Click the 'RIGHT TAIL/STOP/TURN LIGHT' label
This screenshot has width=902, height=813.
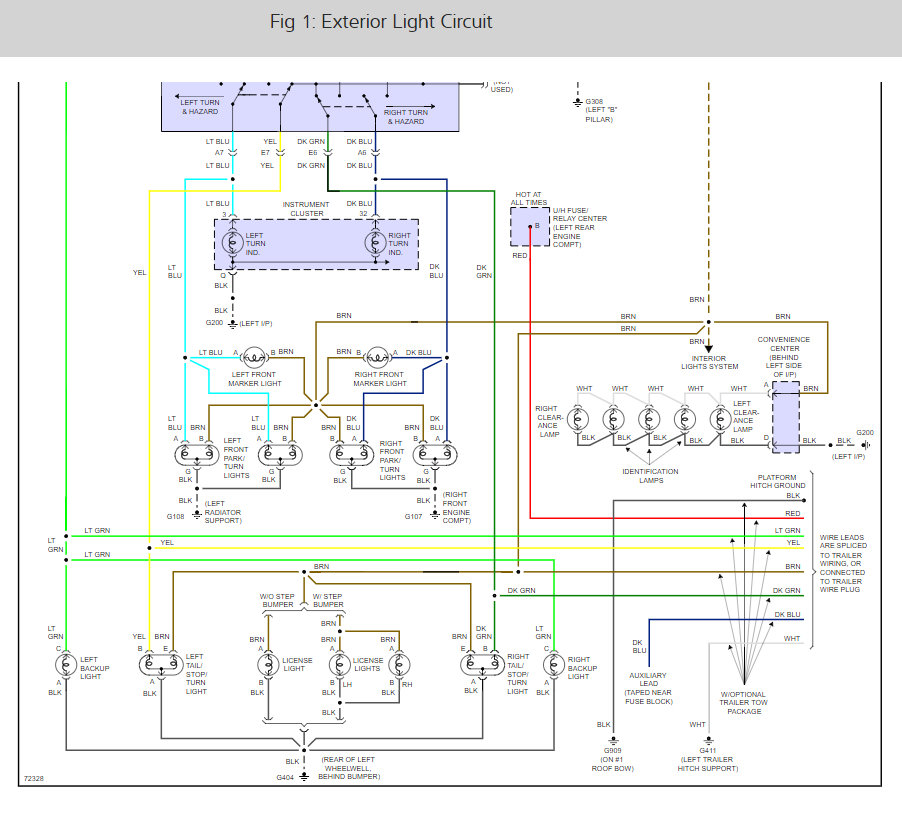pos(518,674)
